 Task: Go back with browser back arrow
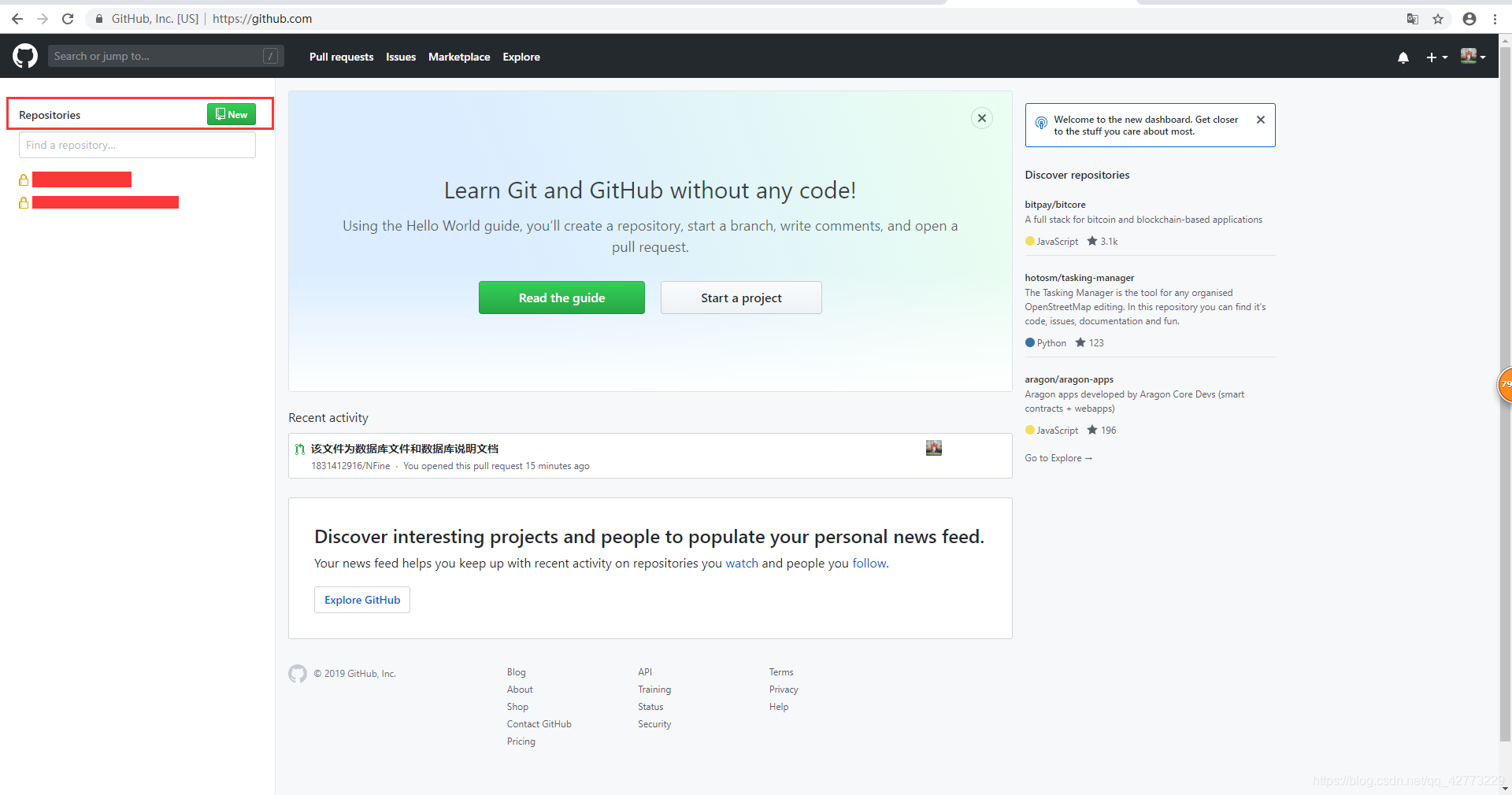pyautogui.click(x=17, y=19)
